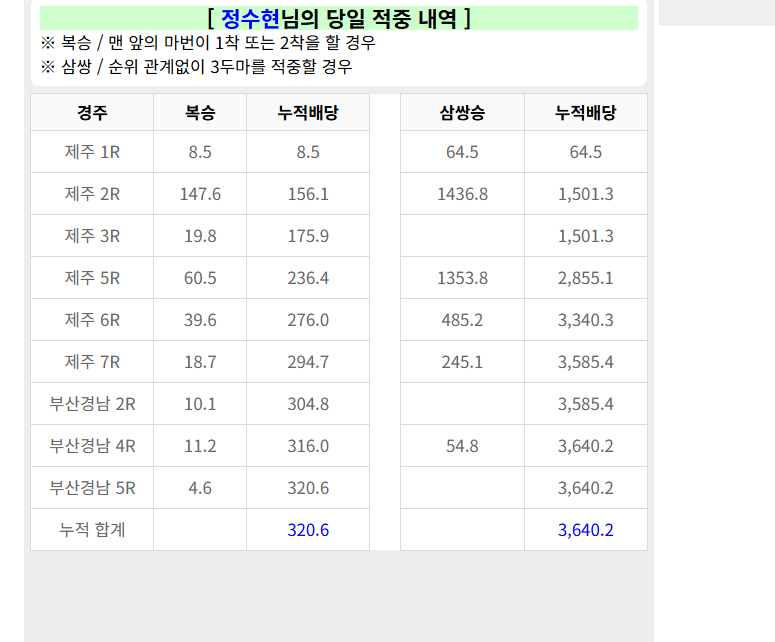
Task: Select the 제주 2R row label
Action: 92,194
